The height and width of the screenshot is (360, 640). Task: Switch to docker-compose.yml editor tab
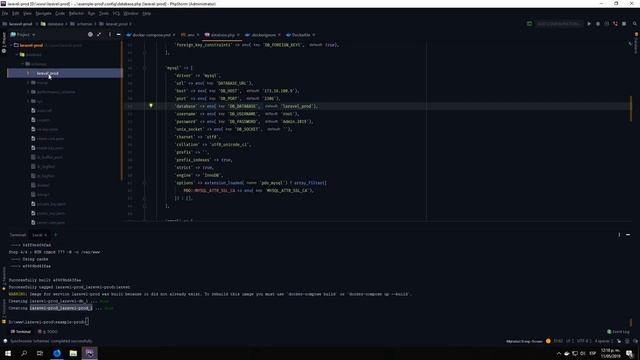click(151, 35)
